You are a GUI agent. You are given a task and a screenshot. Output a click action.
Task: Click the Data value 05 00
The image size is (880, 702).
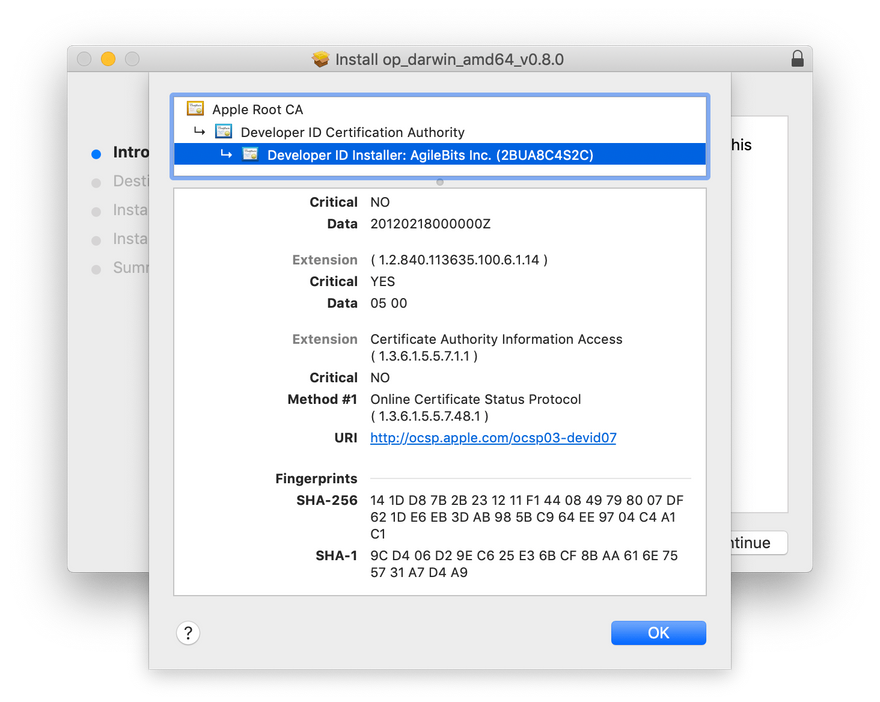[x=388, y=303]
